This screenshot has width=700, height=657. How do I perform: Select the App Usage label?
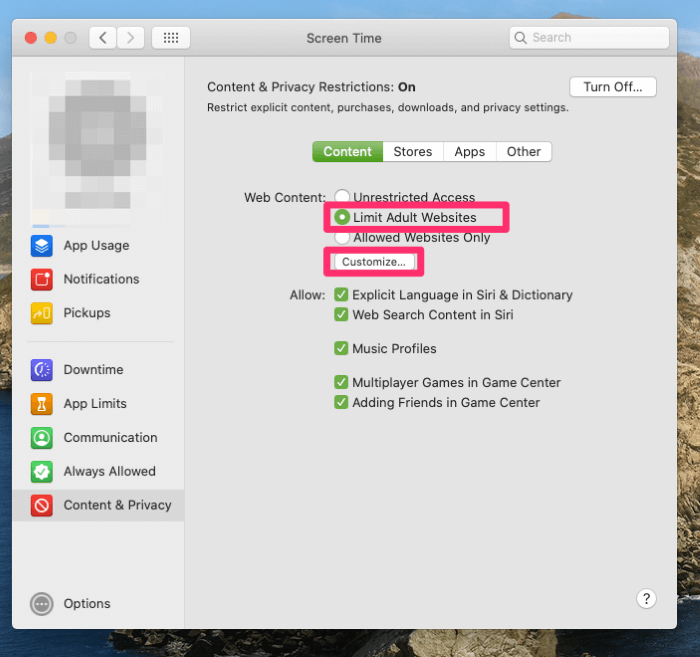[x=96, y=246]
